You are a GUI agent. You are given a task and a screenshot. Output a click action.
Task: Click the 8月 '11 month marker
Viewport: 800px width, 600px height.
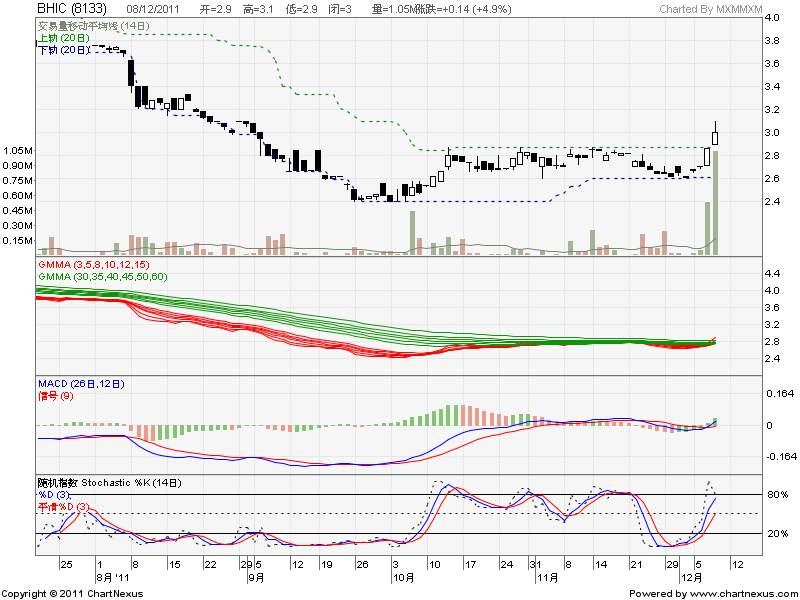pos(109,578)
